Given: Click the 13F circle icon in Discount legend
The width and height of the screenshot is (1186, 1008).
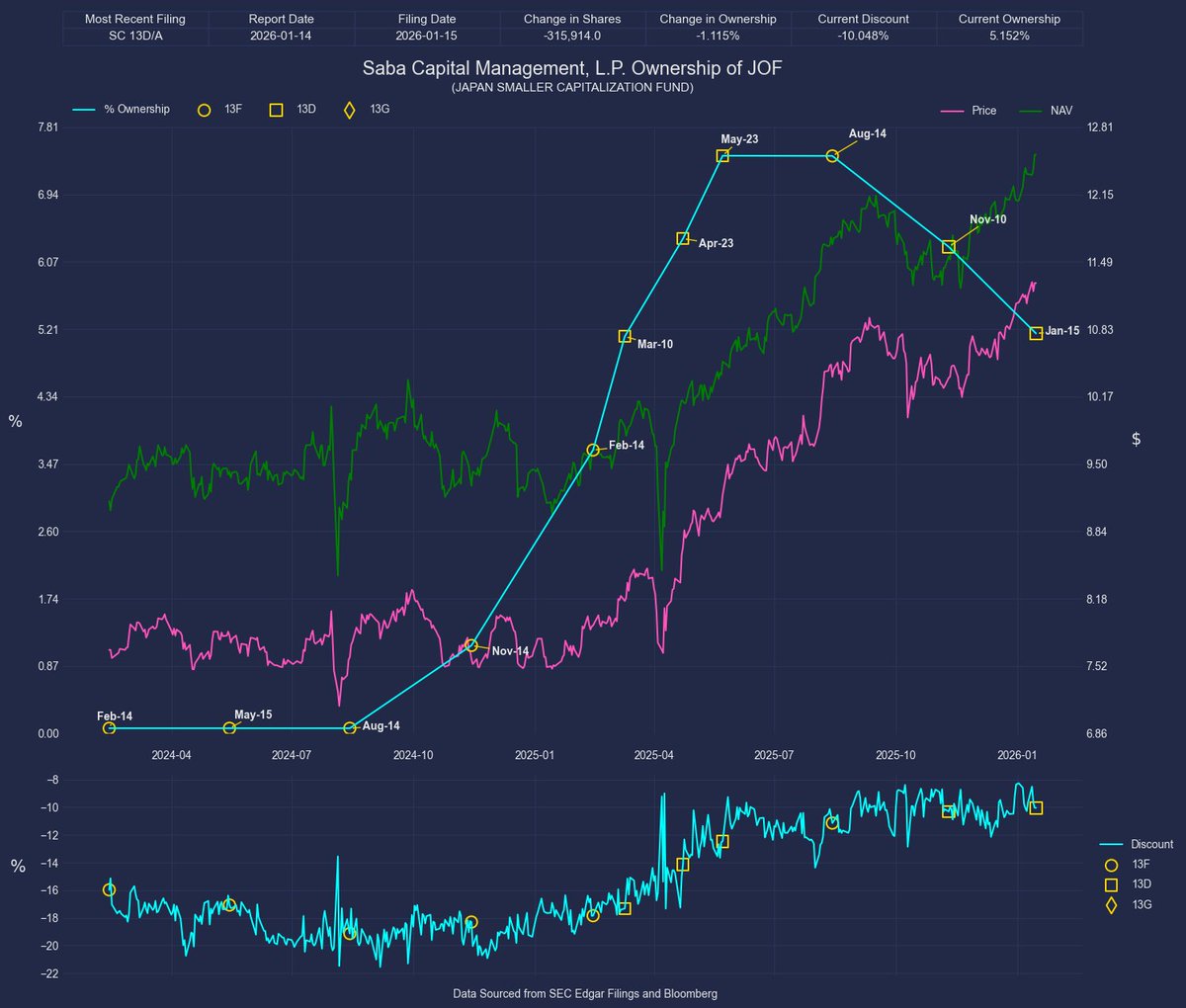Looking at the screenshot, I should (1111, 864).
